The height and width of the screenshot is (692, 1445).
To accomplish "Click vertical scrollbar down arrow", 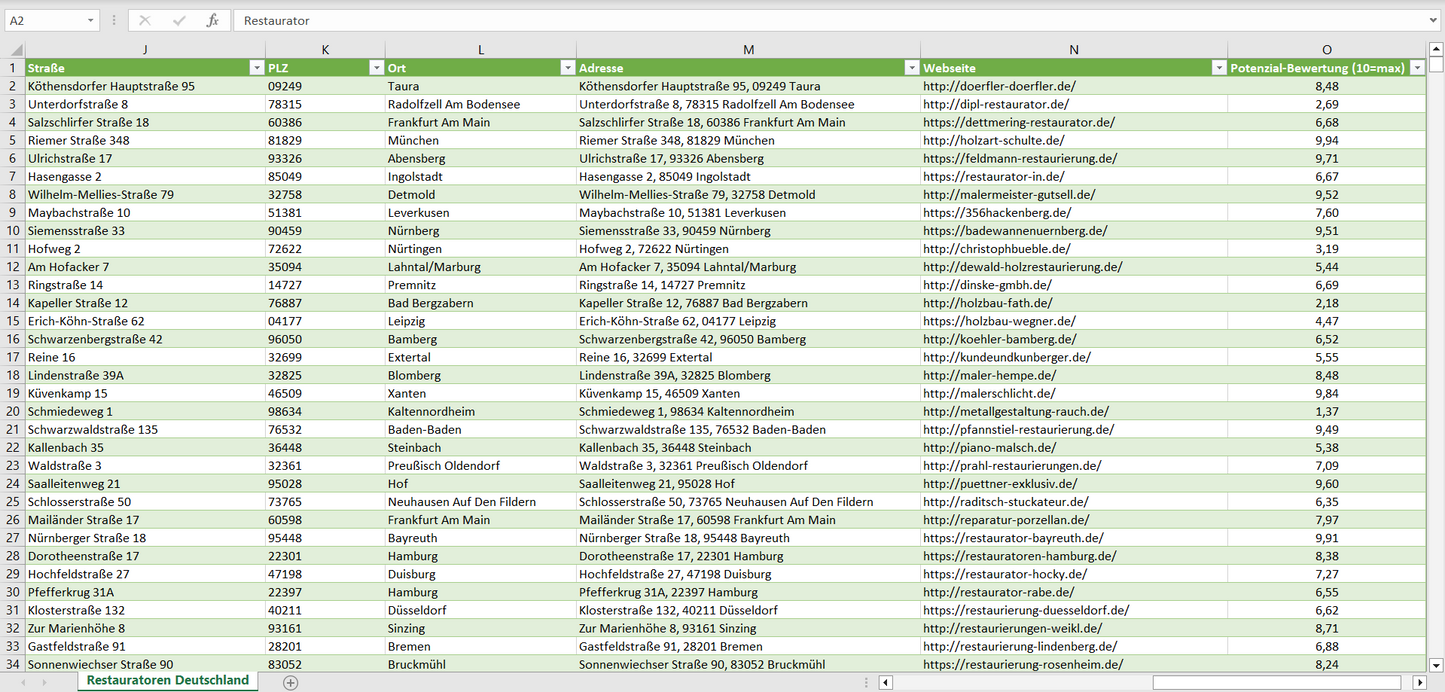I will (1436, 664).
